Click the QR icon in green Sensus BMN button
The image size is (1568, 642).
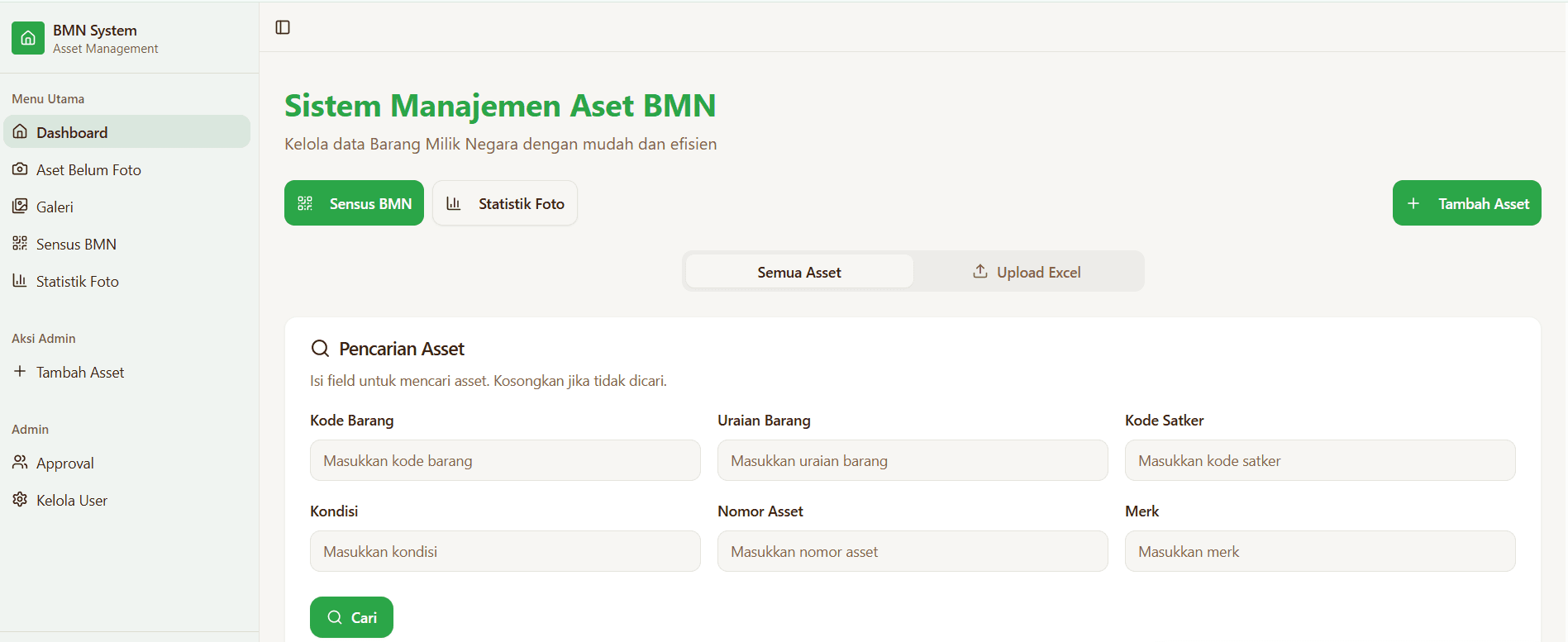pyautogui.click(x=305, y=203)
